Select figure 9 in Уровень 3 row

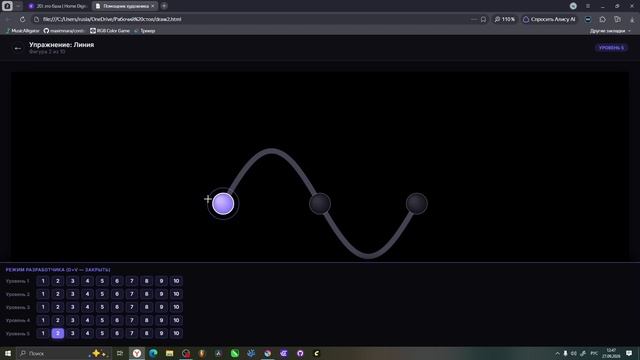(x=161, y=307)
